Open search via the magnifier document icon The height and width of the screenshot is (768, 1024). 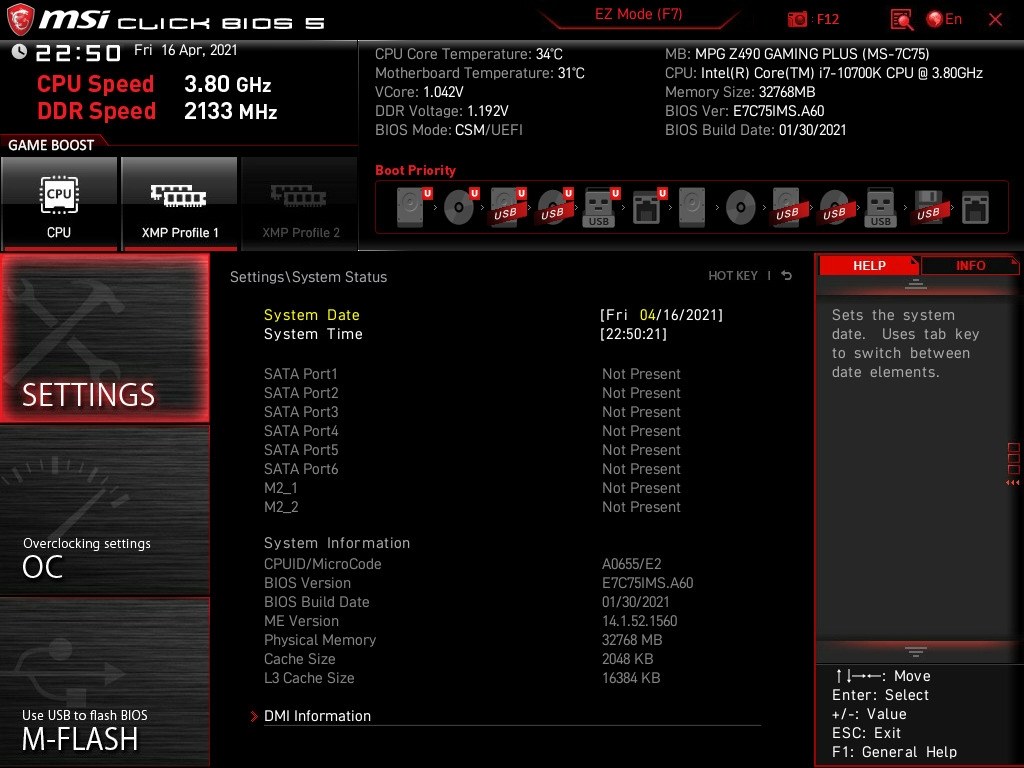(899, 19)
